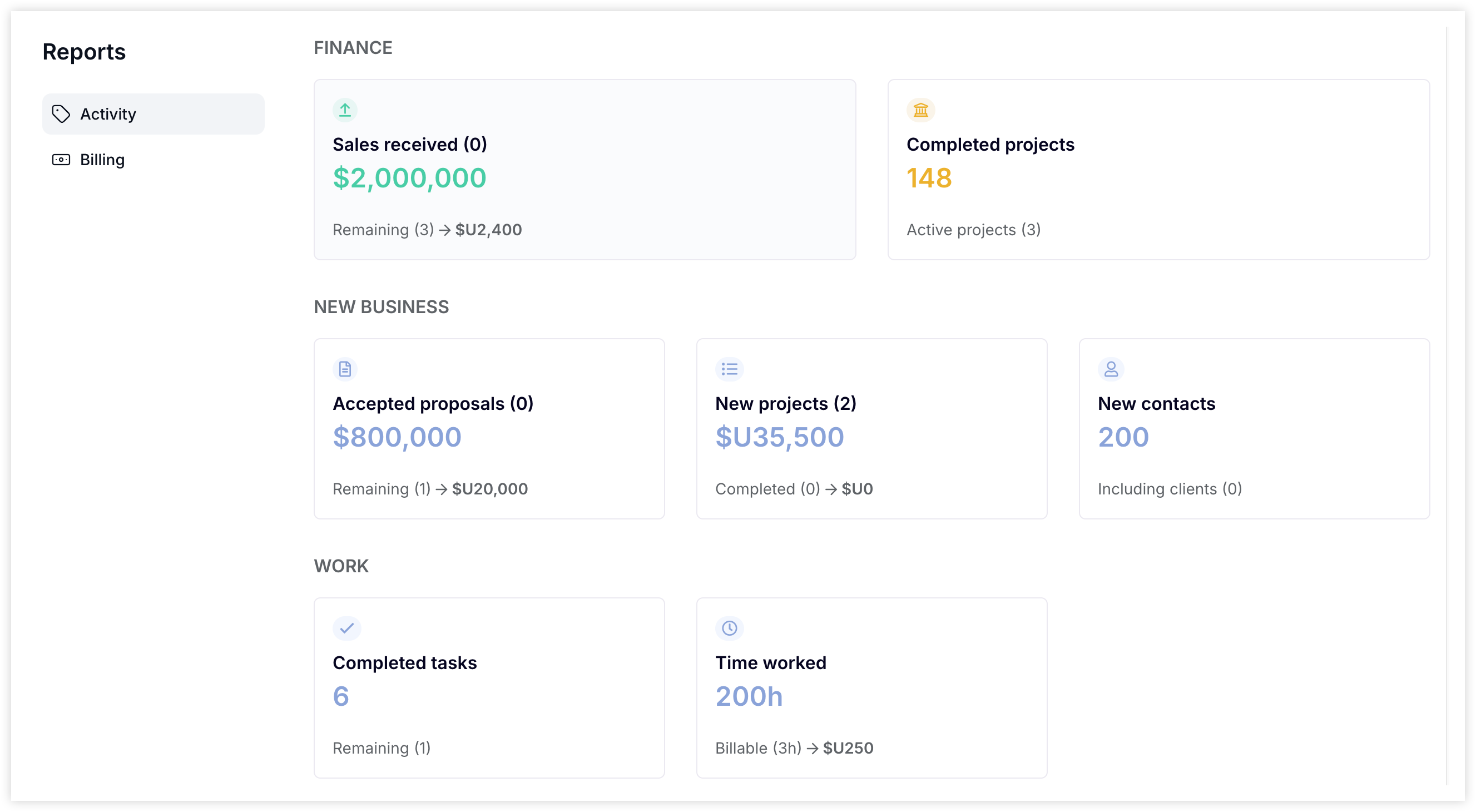Open the New projects (2) title

point(786,403)
